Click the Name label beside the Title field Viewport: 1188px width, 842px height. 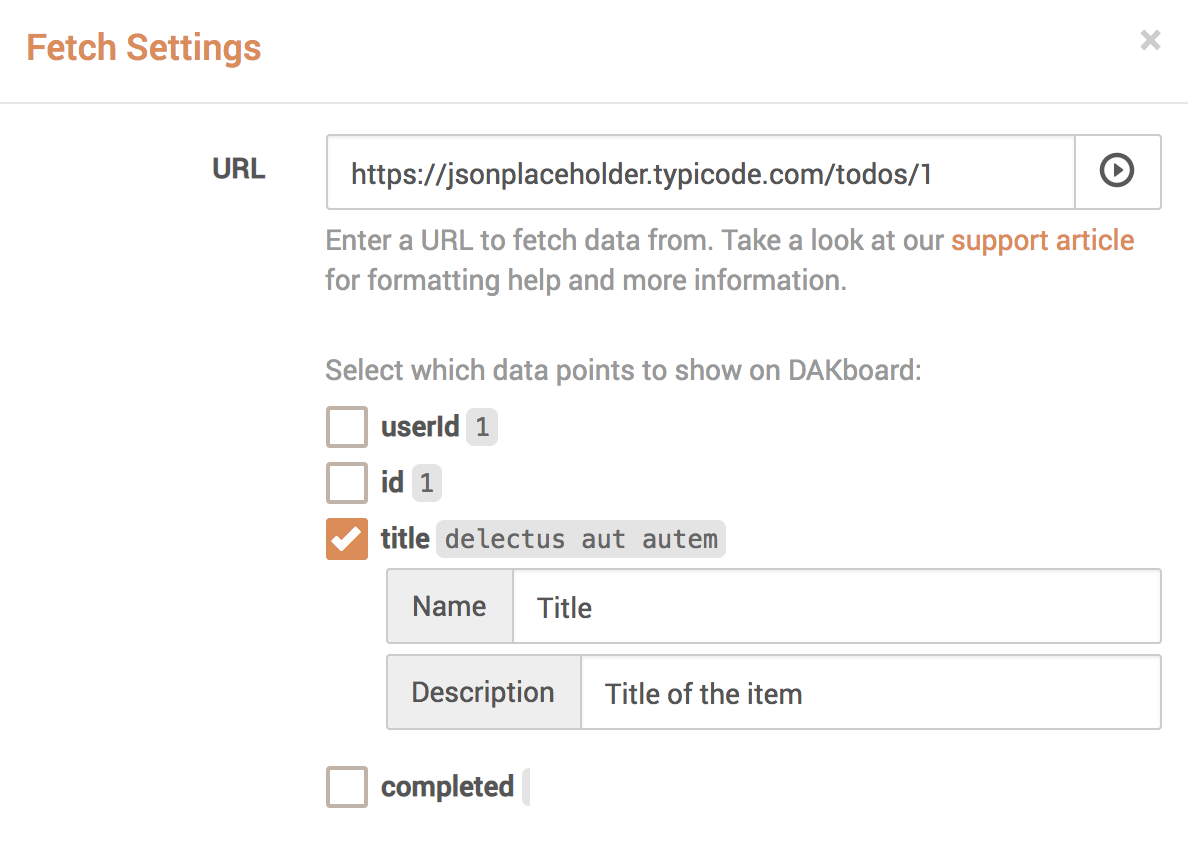click(x=449, y=606)
